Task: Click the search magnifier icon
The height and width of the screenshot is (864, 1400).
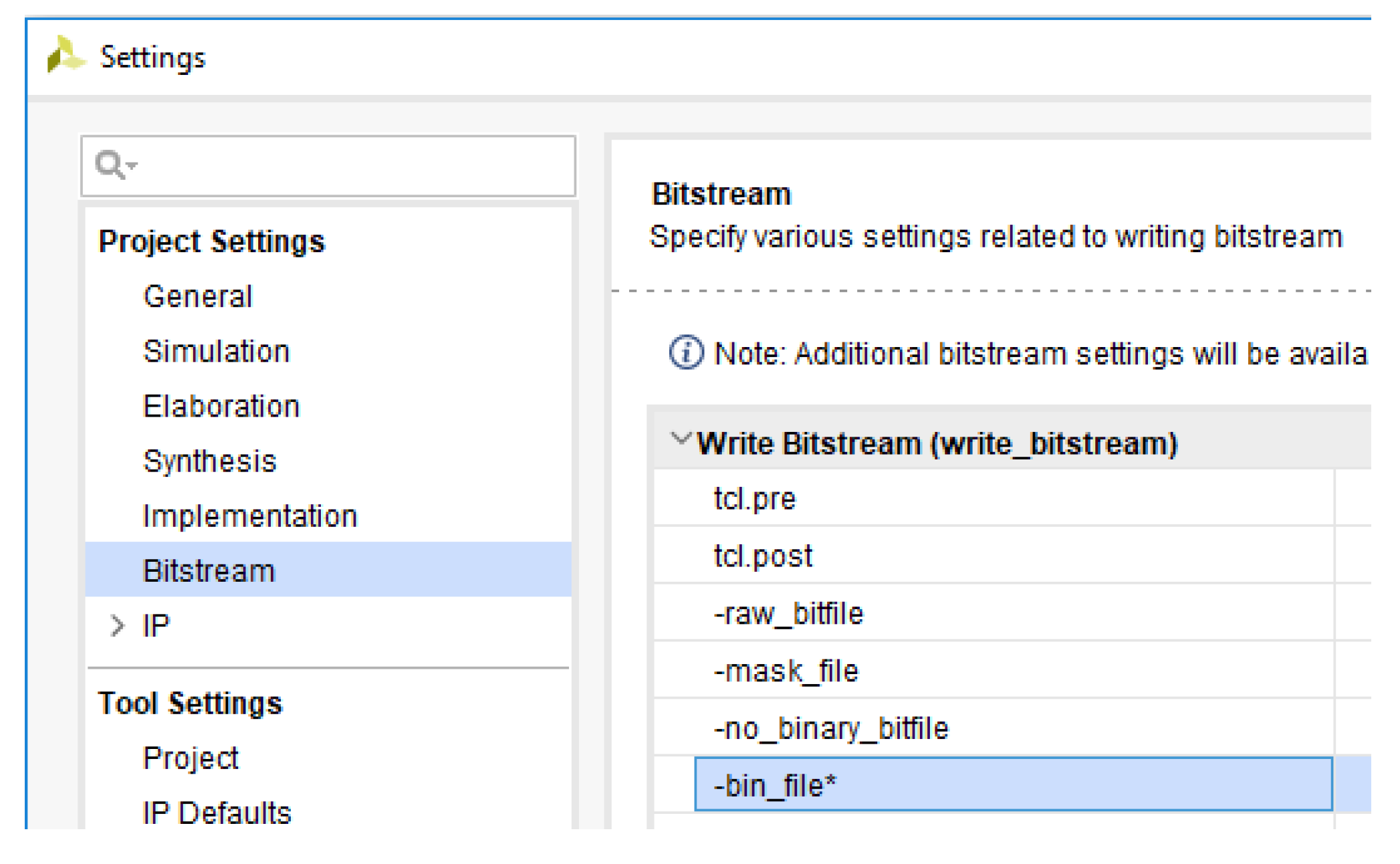Action: click(x=110, y=165)
